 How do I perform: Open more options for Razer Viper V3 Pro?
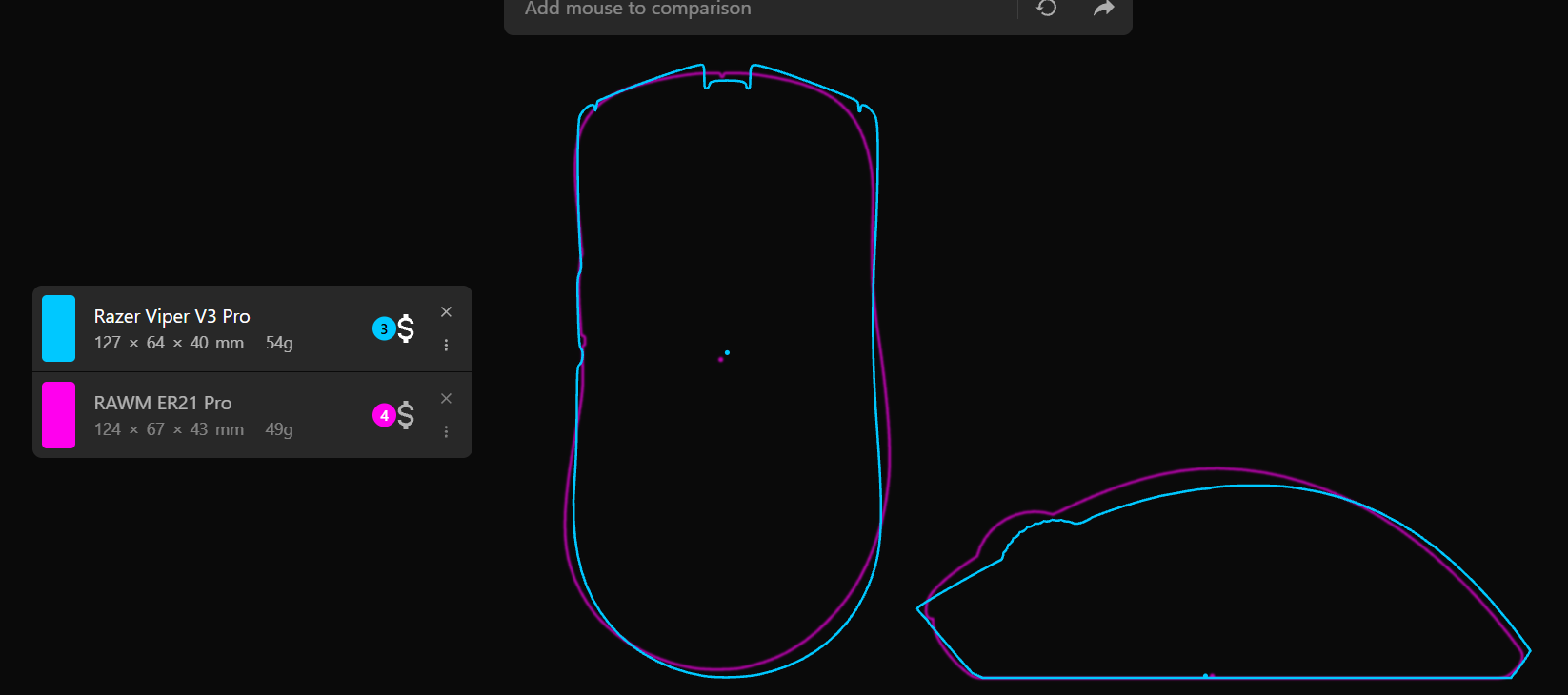pos(446,346)
